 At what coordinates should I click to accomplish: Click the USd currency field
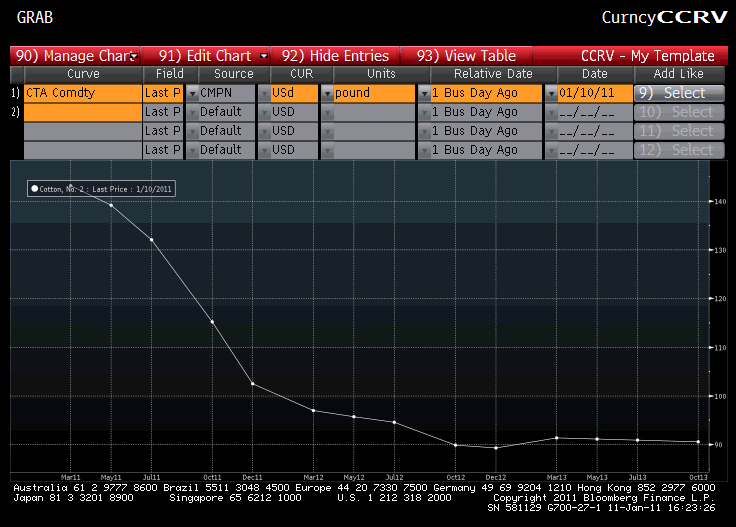[x=294, y=93]
